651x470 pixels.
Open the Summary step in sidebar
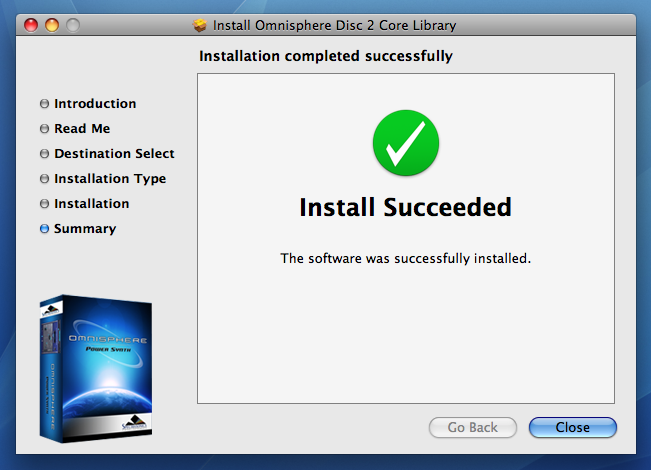(x=85, y=229)
